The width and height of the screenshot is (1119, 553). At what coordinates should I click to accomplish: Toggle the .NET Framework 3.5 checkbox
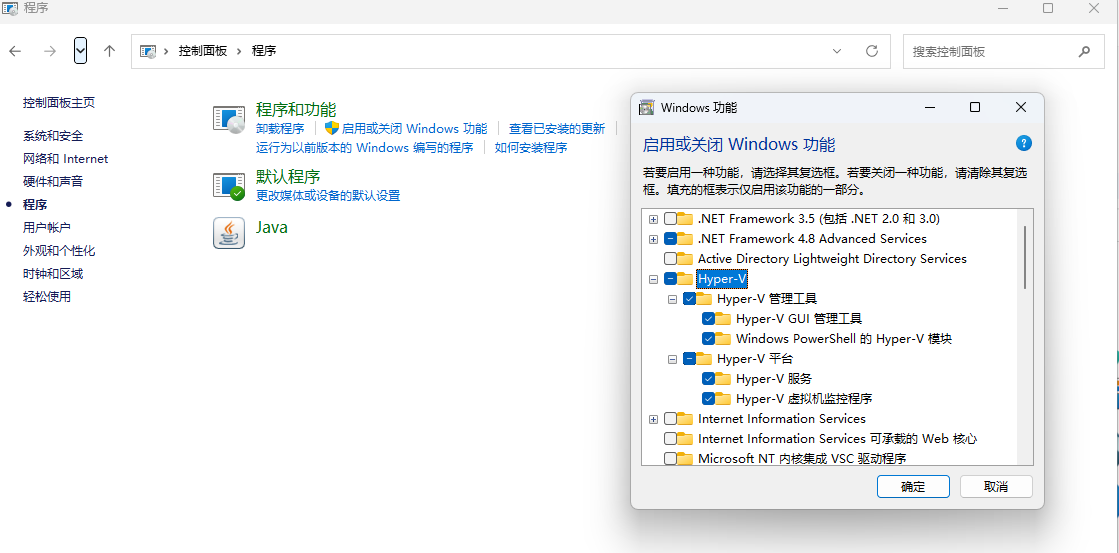tap(671, 218)
